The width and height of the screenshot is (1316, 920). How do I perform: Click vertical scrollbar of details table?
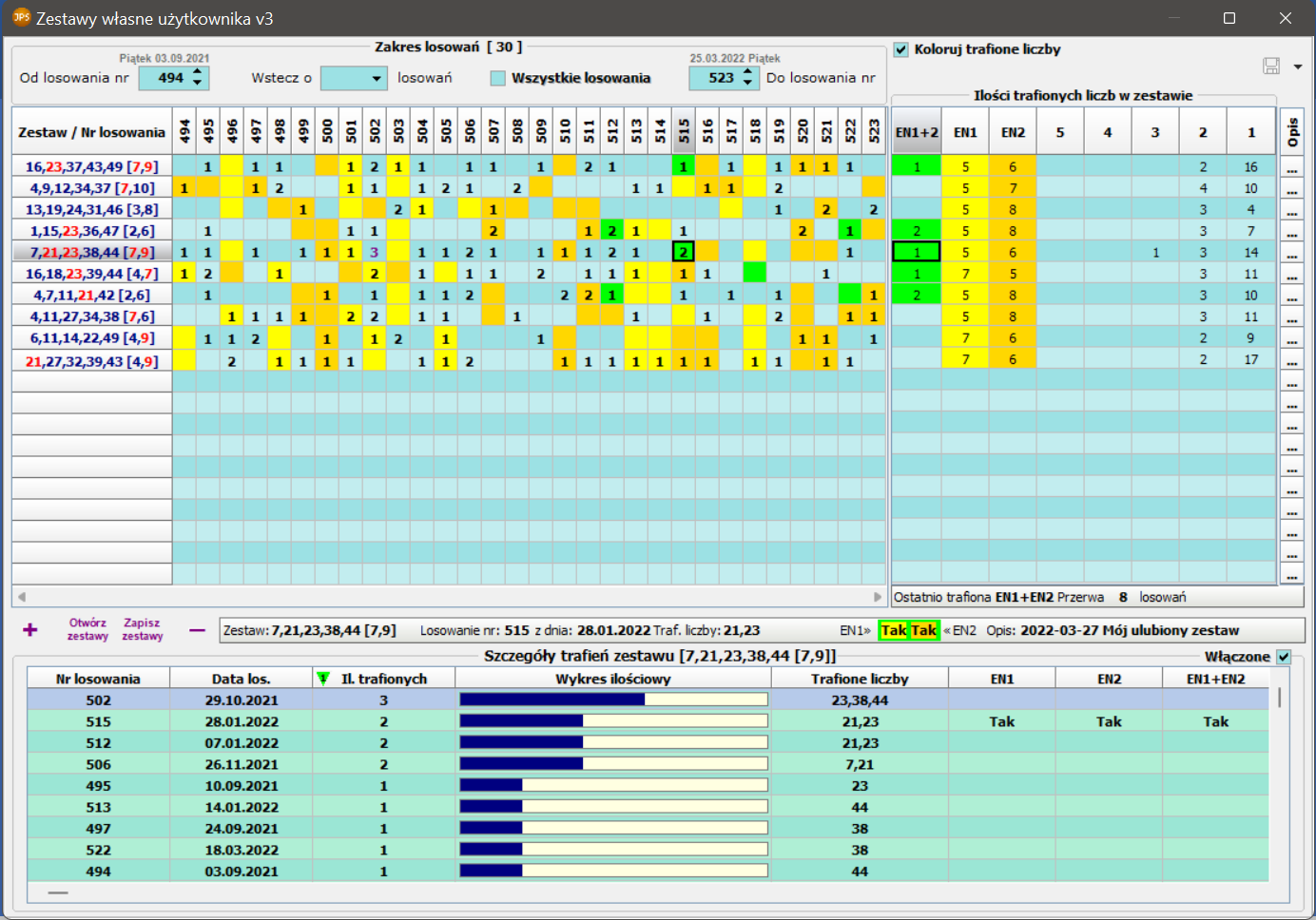pos(1280,697)
